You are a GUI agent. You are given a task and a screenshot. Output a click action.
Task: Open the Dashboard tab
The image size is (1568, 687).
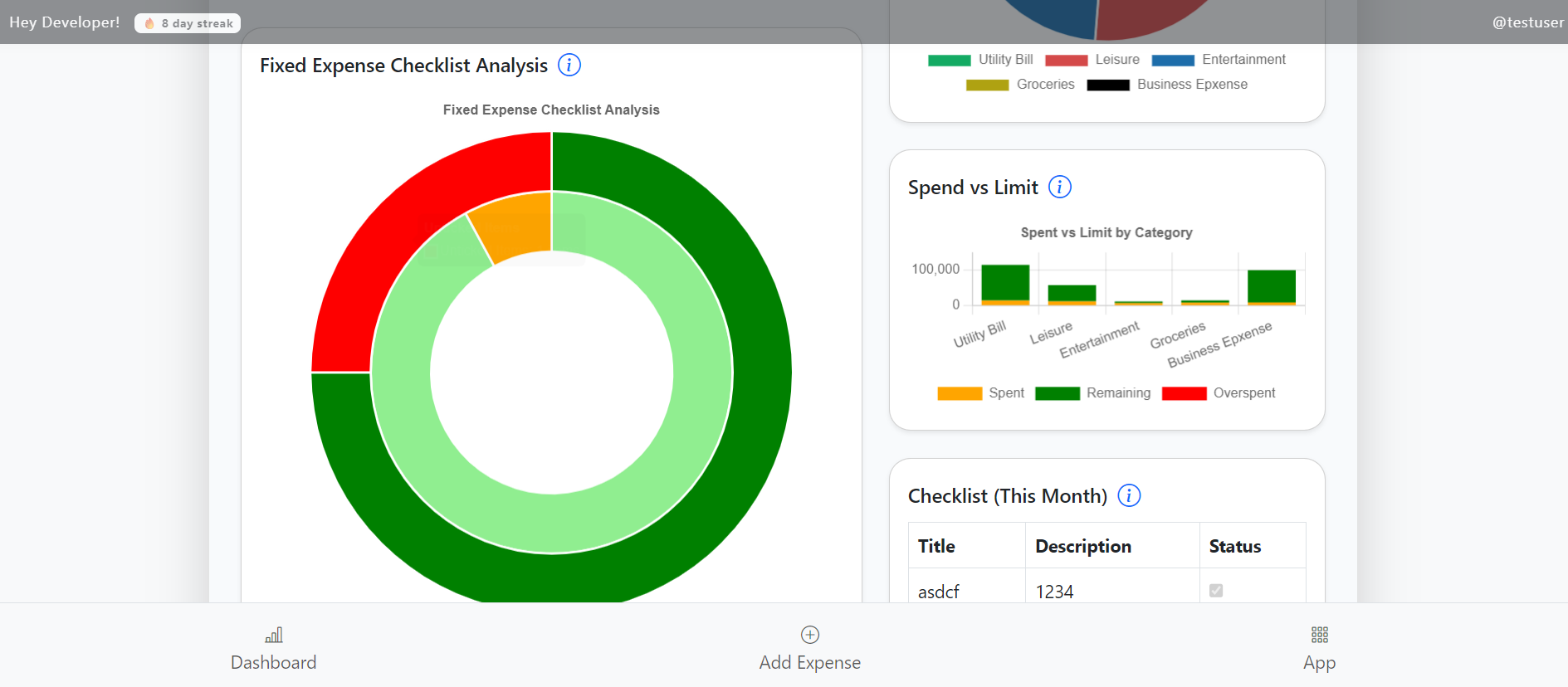pyautogui.click(x=273, y=662)
